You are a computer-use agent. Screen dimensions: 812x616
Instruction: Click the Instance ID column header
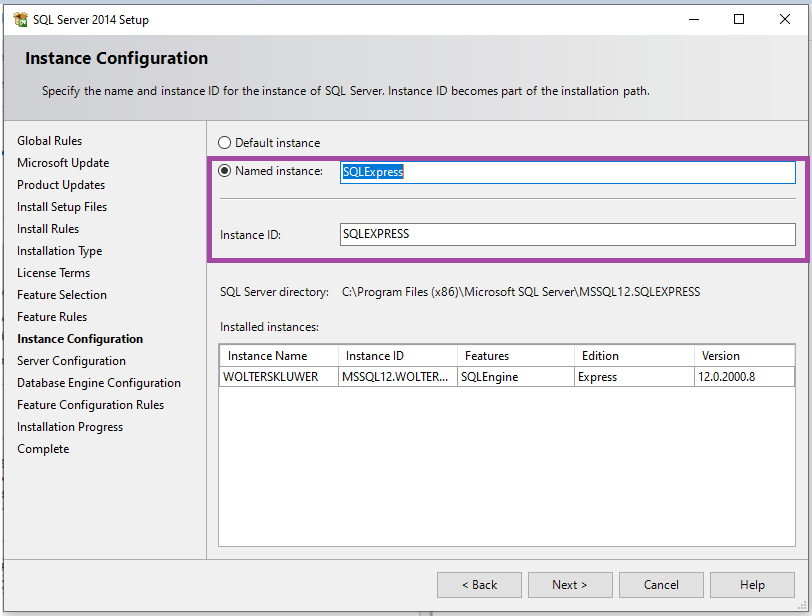tap(398, 356)
